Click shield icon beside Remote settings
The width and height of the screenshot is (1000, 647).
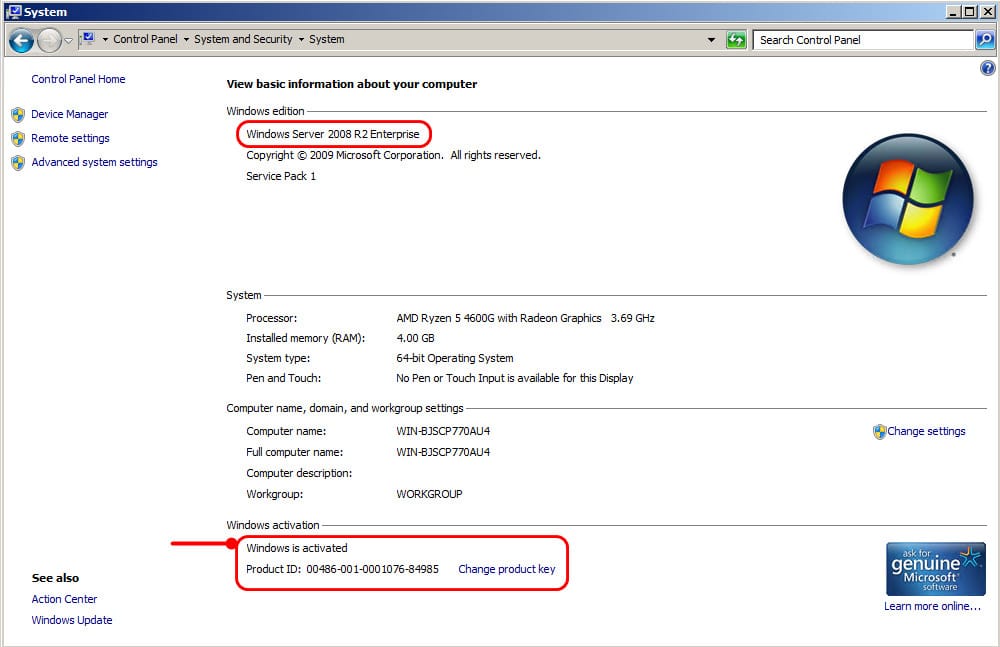18,138
